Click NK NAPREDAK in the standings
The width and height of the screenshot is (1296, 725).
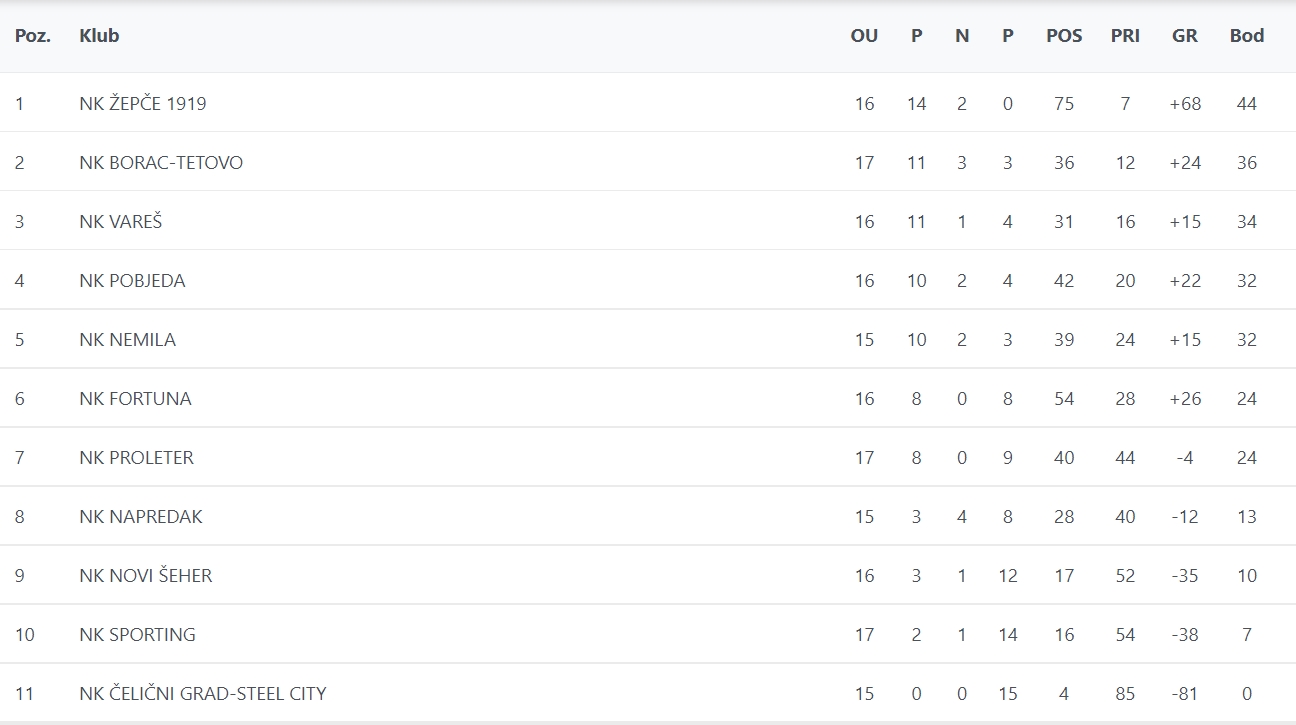click(141, 516)
